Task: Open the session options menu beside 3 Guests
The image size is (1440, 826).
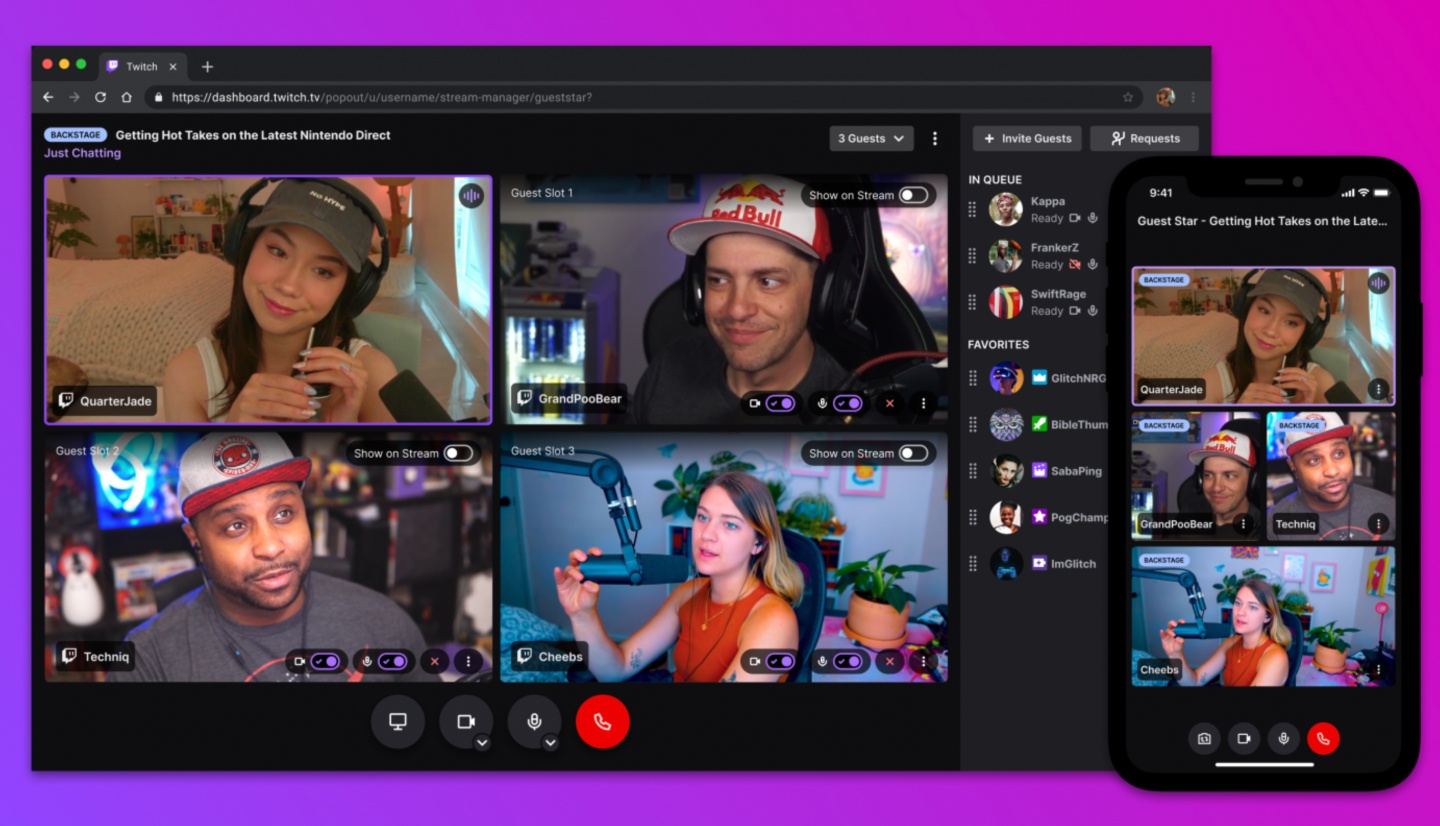Action: coord(934,138)
